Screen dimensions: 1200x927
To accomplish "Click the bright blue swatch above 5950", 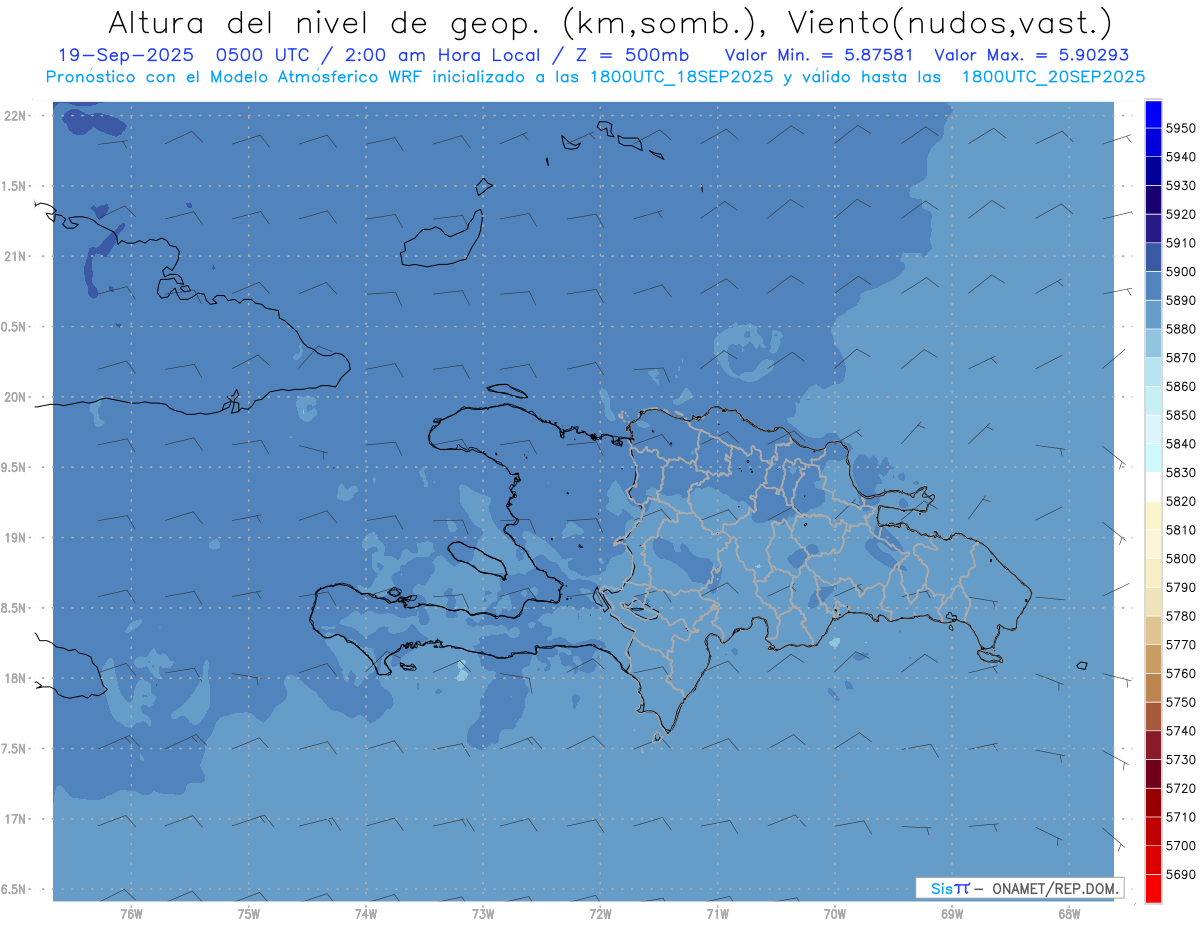I will (x=1153, y=114).
